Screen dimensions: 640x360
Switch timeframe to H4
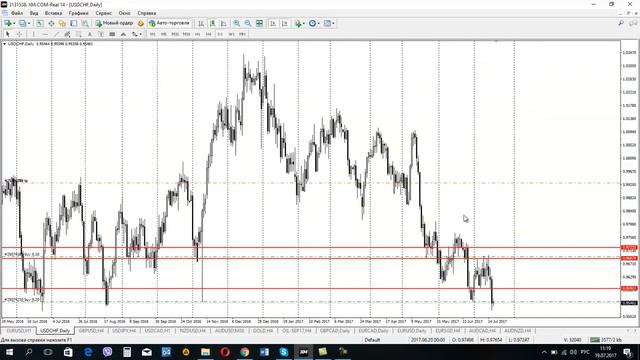209,34
